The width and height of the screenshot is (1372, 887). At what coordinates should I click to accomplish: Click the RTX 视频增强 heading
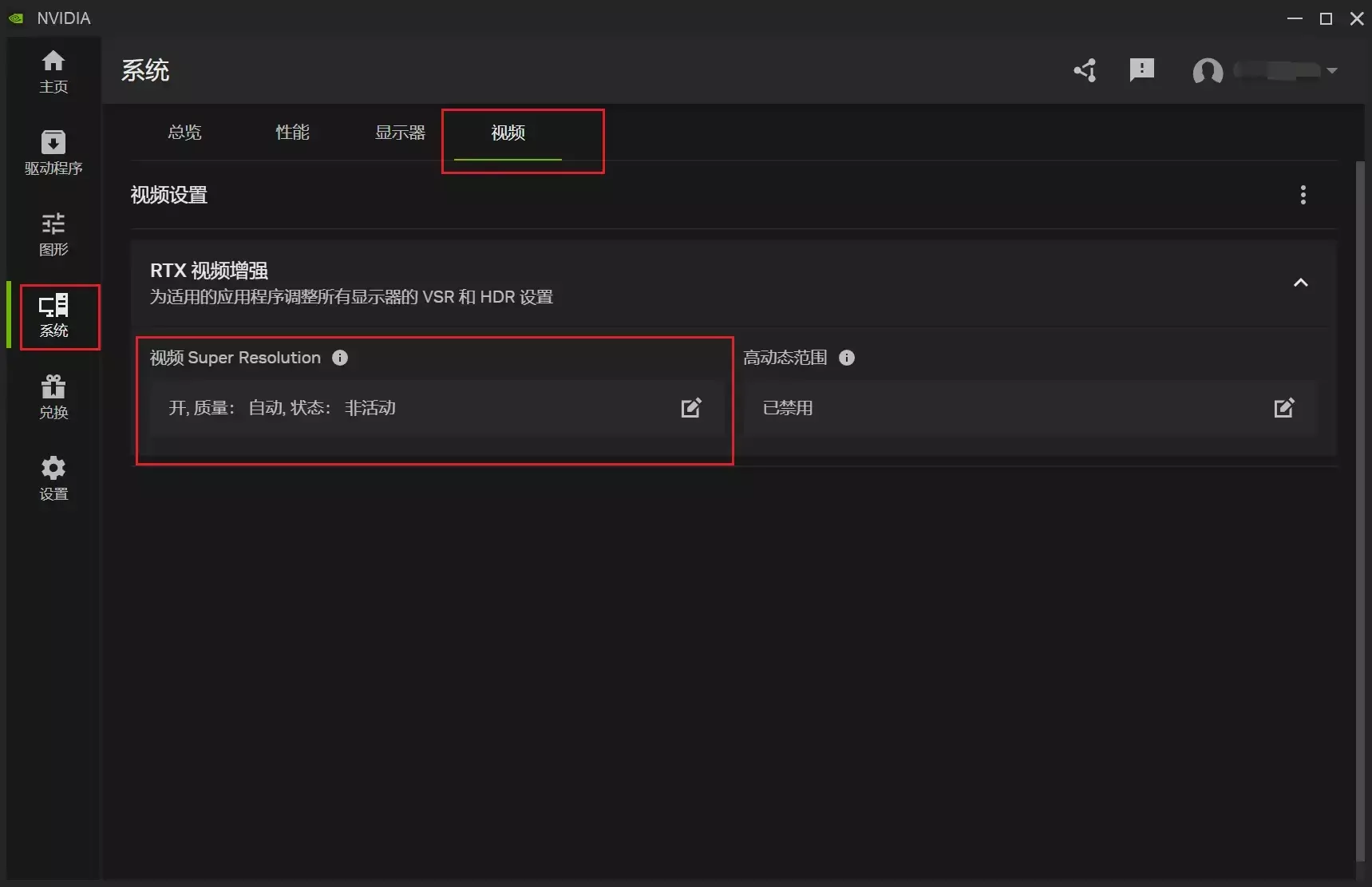pos(209,271)
